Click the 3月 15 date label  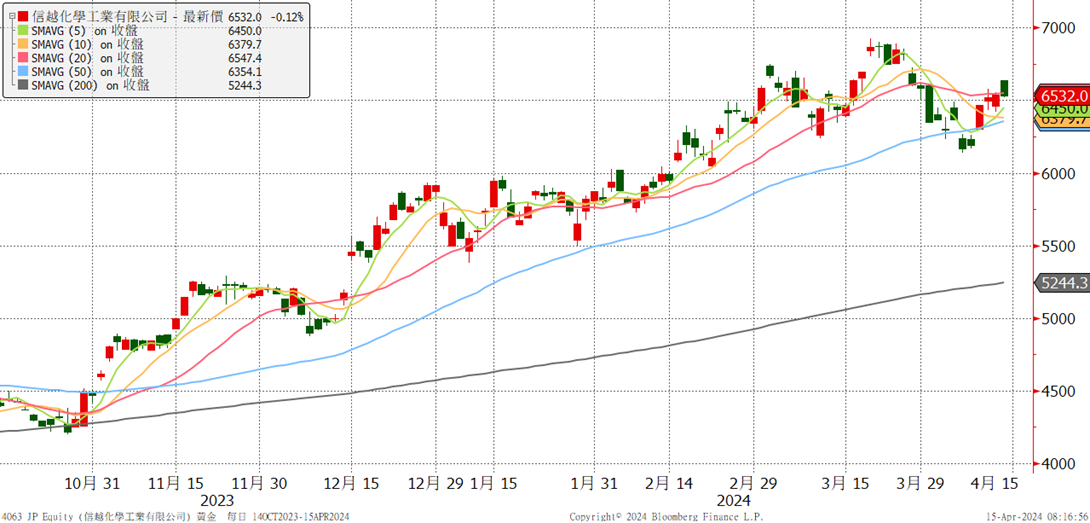tap(845, 483)
